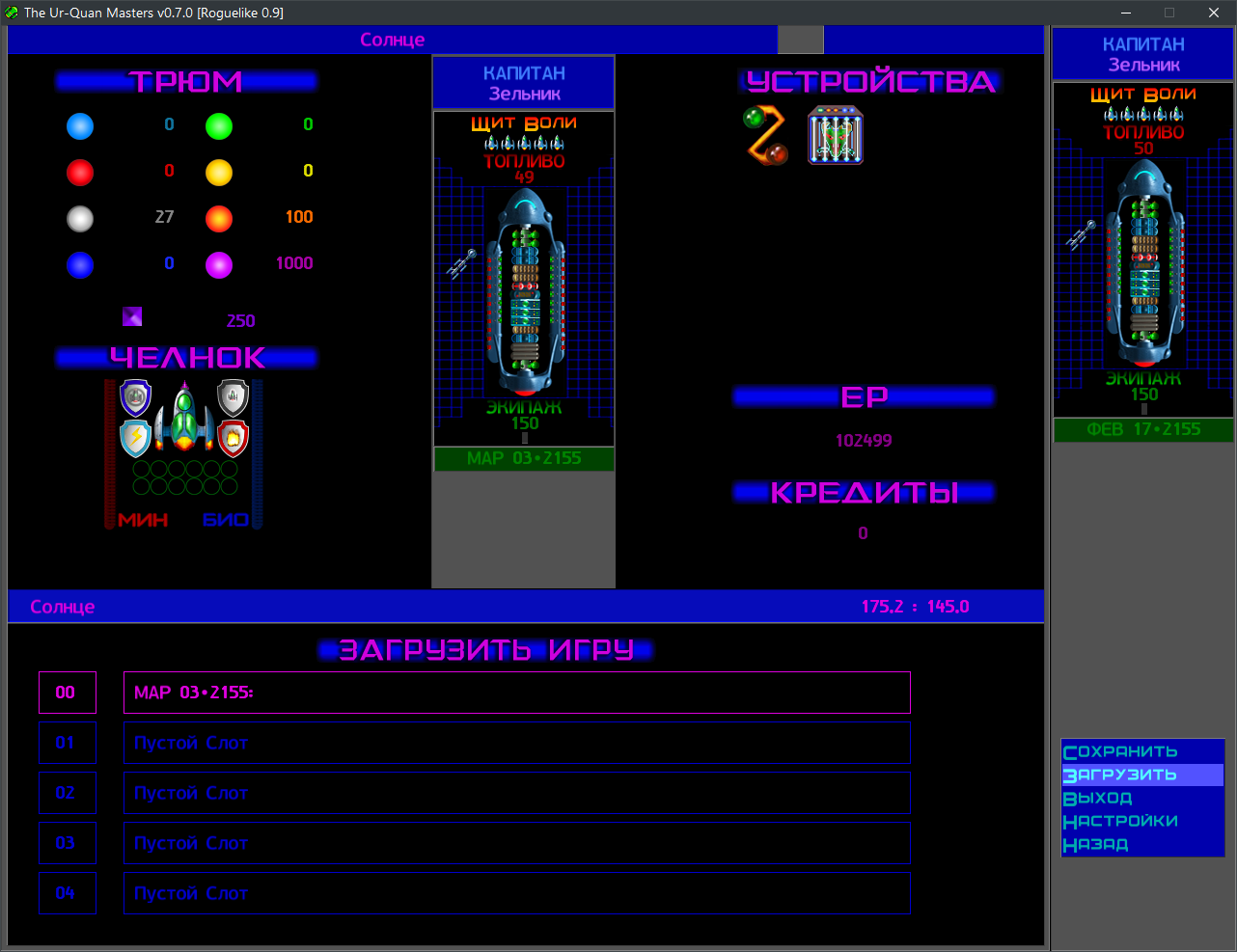Click the Пустой Слот entry in row 03
The height and width of the screenshot is (952, 1237).
point(517,843)
